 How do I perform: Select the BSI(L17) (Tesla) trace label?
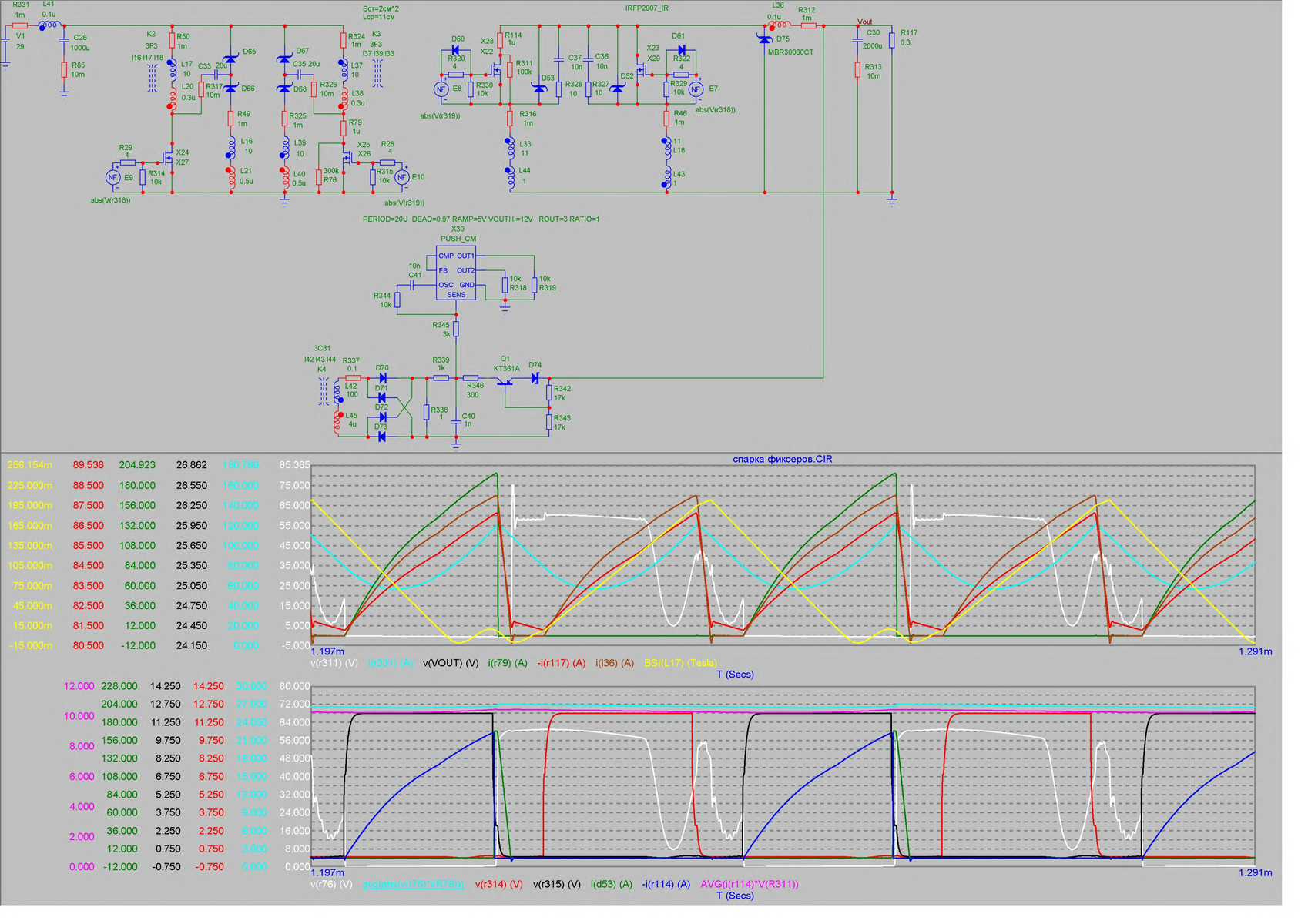pos(680,662)
